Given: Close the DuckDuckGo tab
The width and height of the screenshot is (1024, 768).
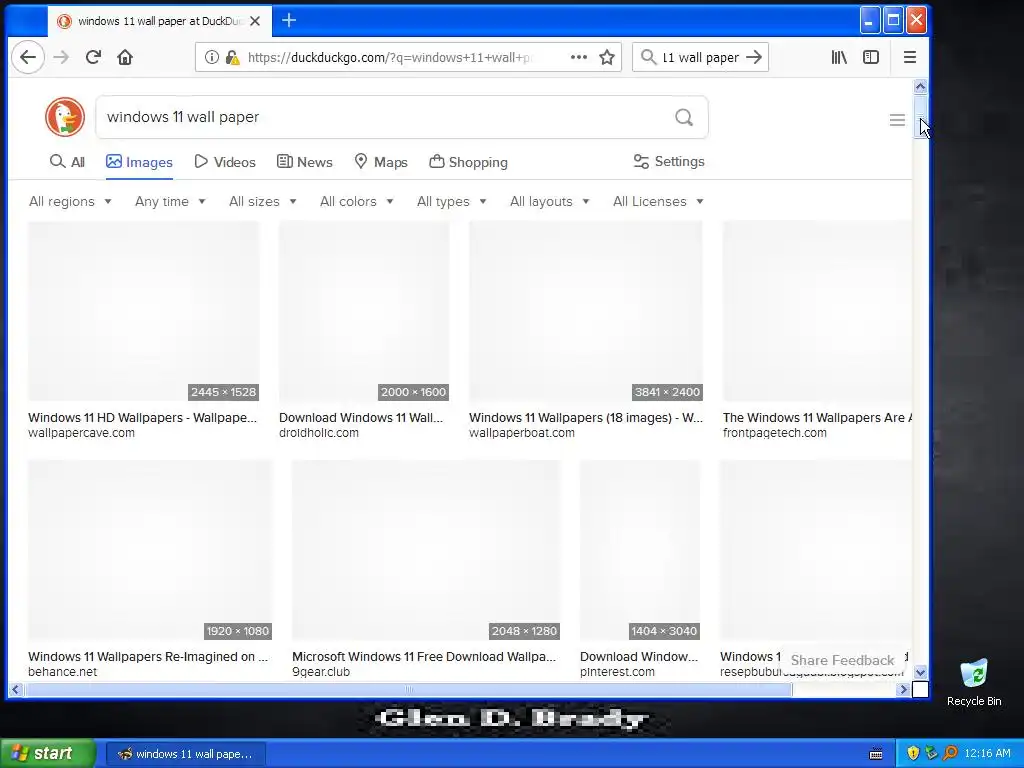Looking at the screenshot, I should point(255,21).
